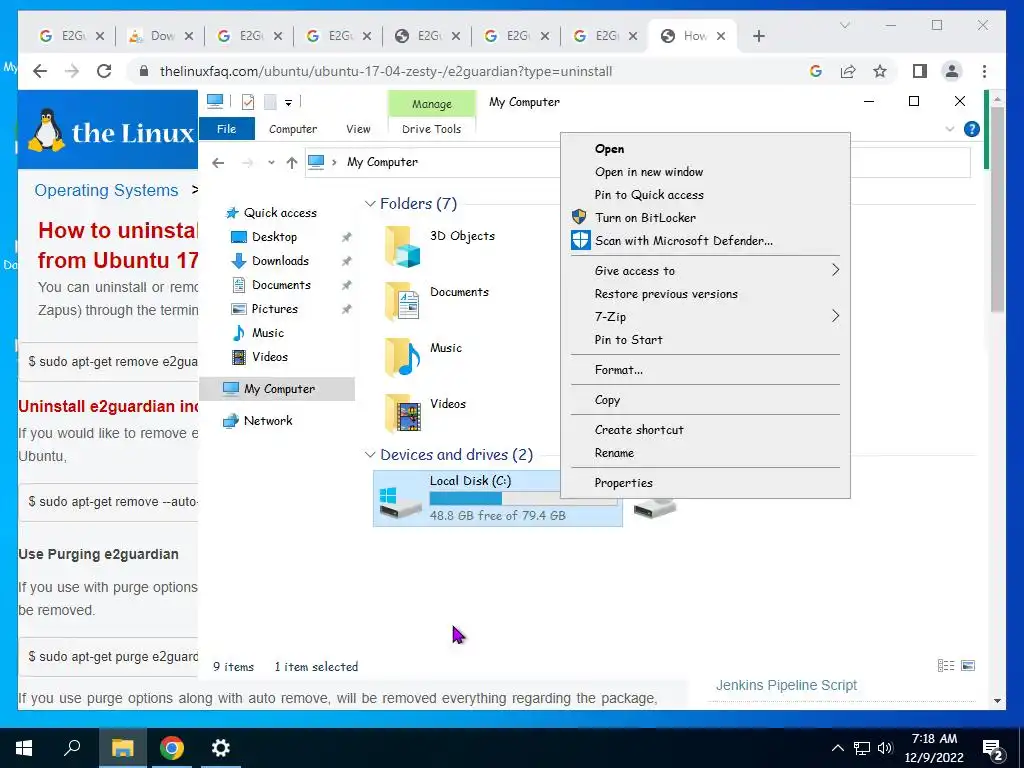Image resolution: width=1024 pixels, height=768 pixels.
Task: Choose Properties from context menu
Action: (705, 483)
